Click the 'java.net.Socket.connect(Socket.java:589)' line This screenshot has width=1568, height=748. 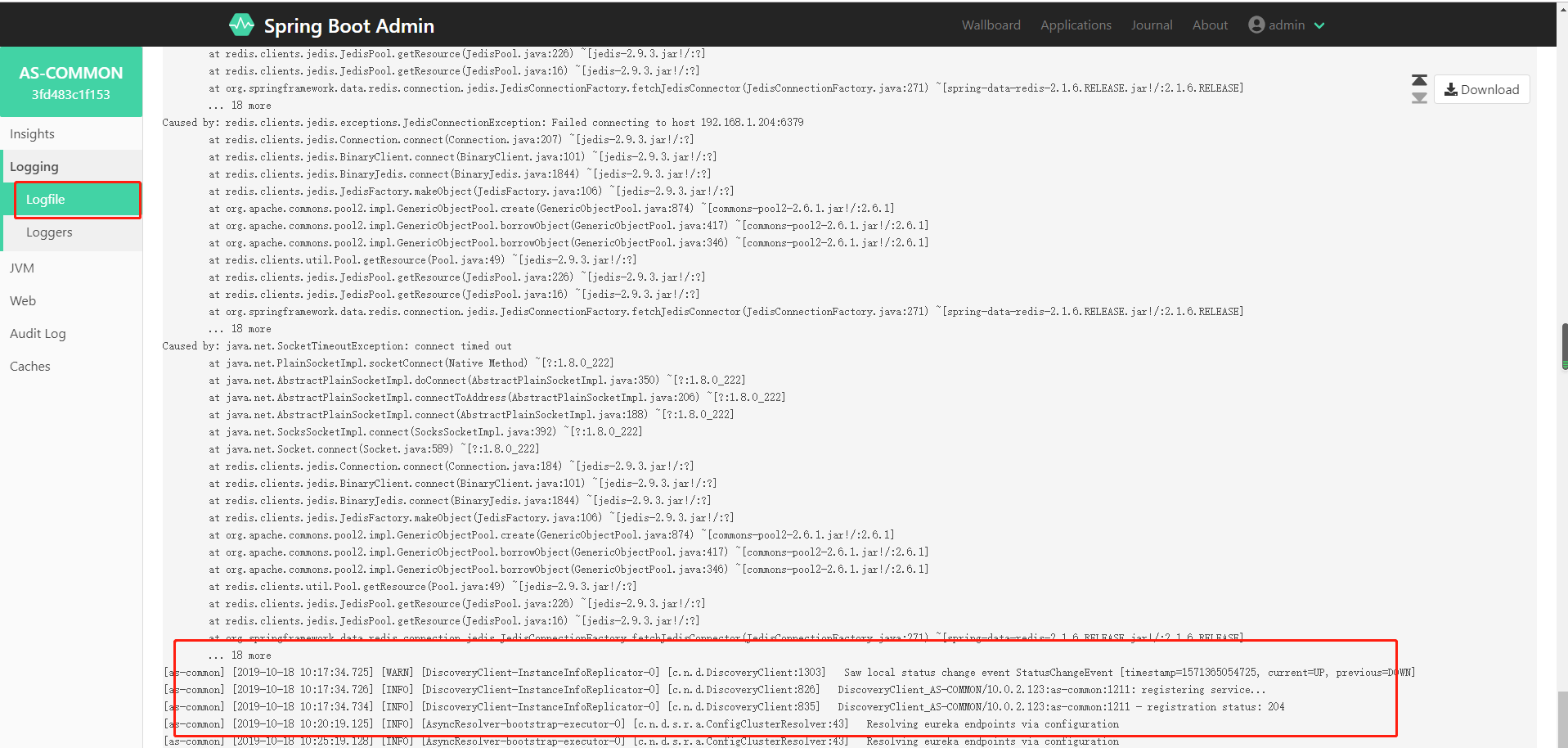point(374,449)
